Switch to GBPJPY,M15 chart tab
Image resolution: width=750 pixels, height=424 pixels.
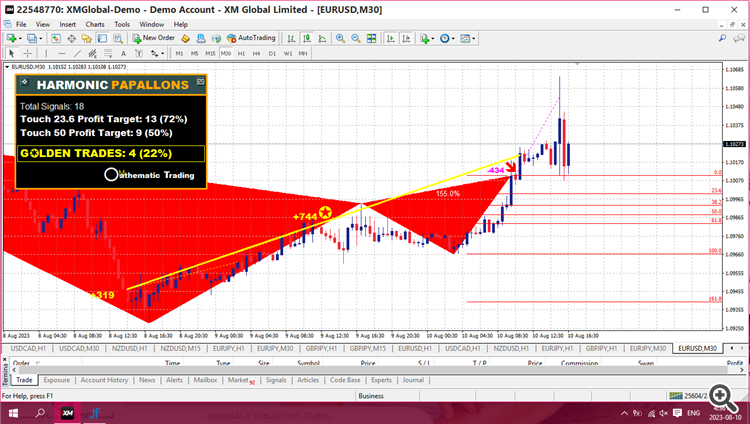click(x=367, y=348)
